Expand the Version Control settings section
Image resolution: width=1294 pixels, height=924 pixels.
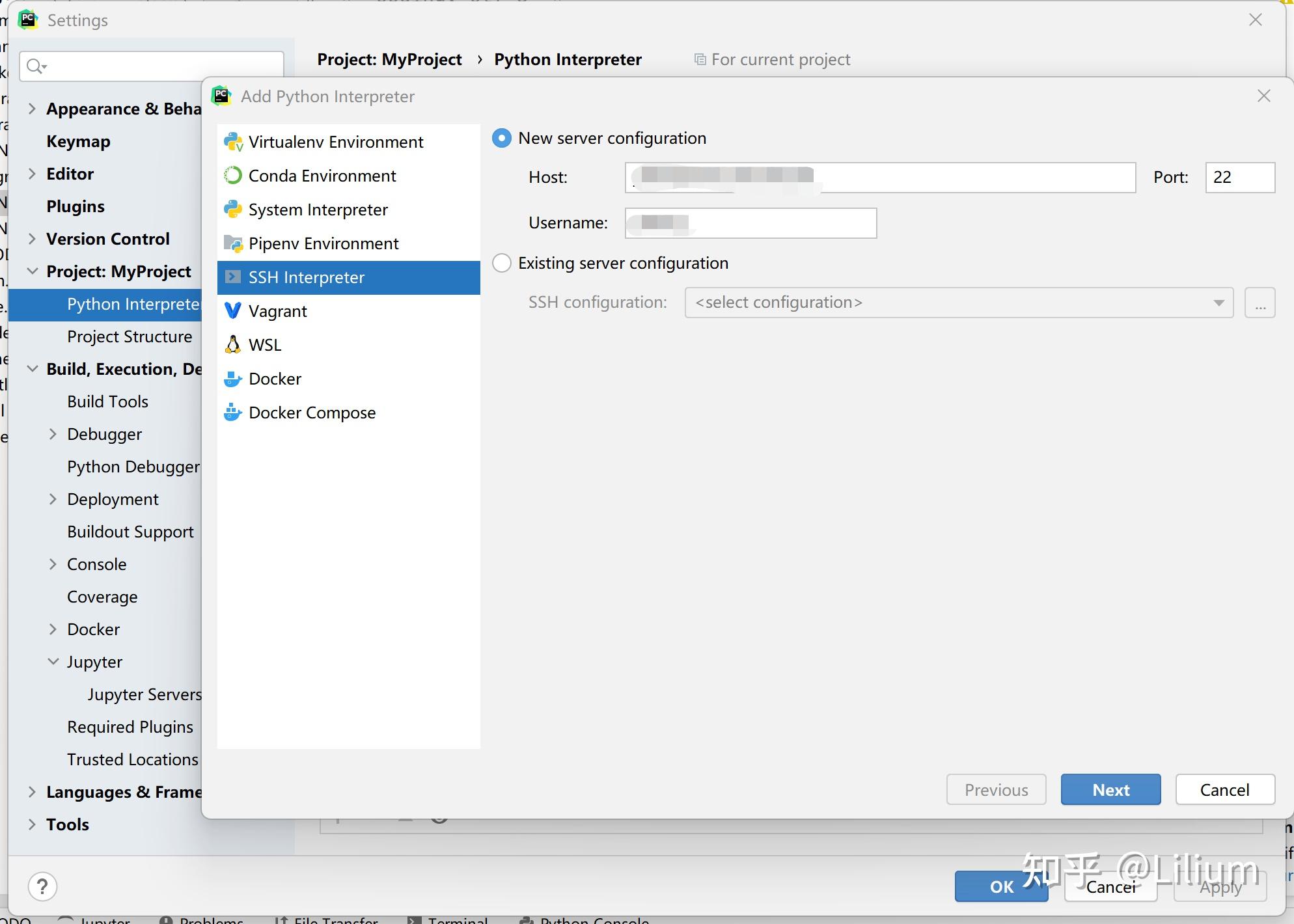click(32, 239)
